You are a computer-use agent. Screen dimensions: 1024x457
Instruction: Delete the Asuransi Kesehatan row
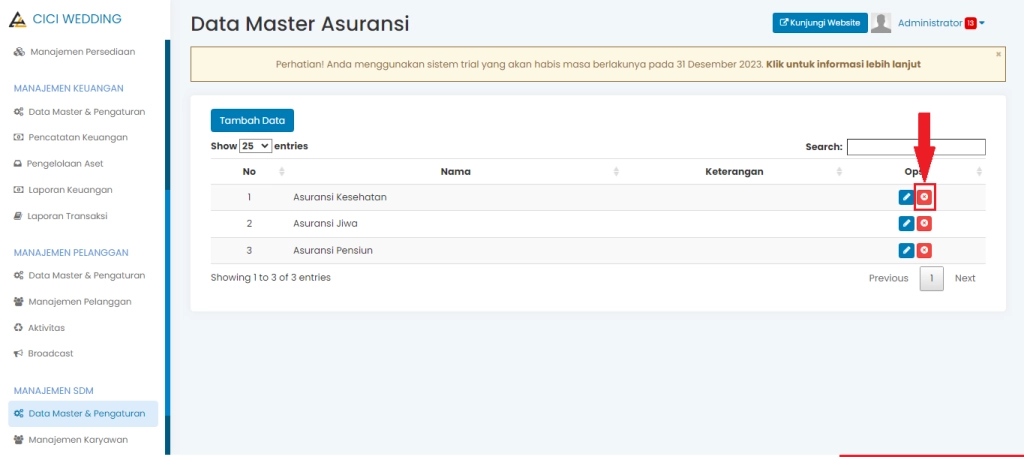924,197
